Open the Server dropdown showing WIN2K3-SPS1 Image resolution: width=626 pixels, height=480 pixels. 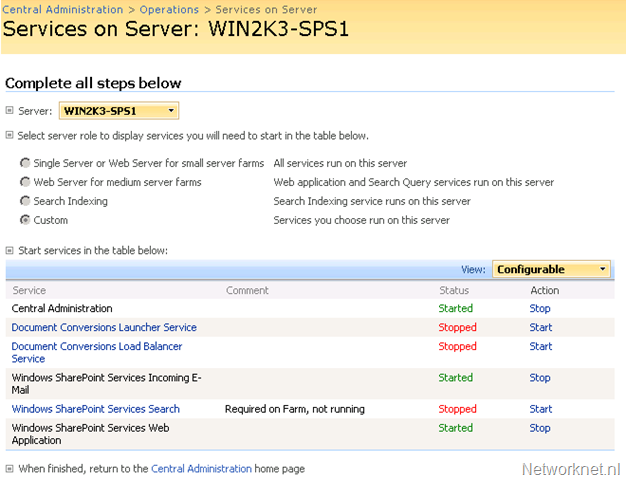coord(119,111)
